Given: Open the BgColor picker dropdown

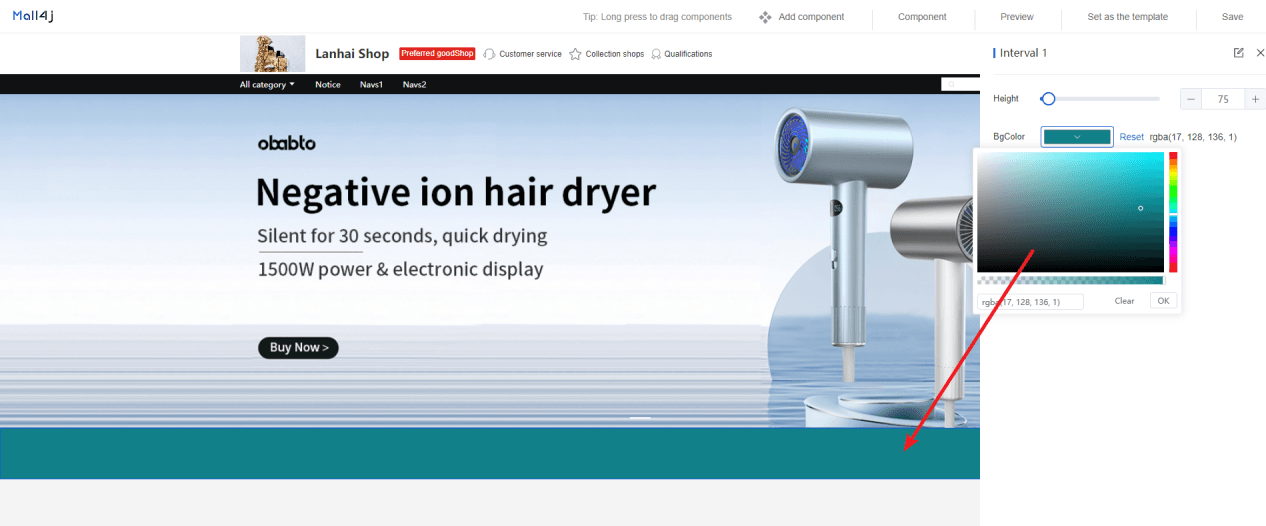Looking at the screenshot, I should click(x=1077, y=137).
